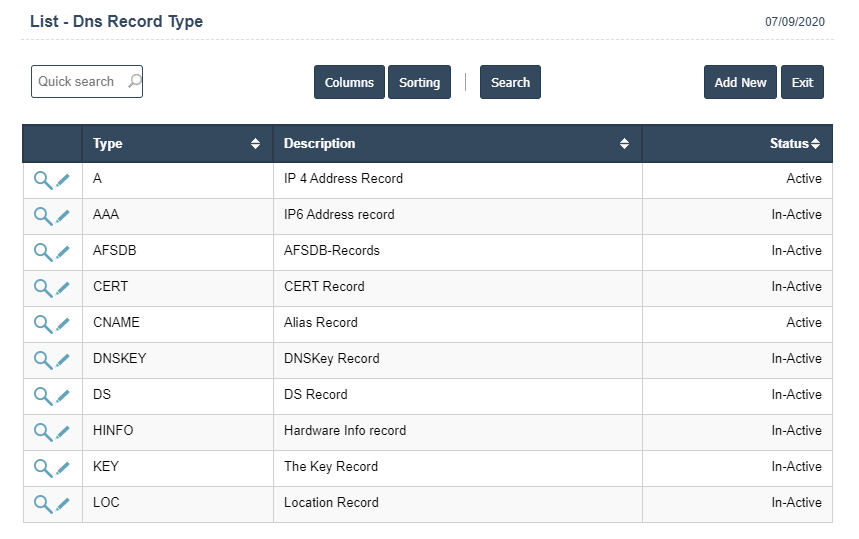This screenshot has width=859, height=539.
Task: View the AFSDB record details icon
Action: [43, 252]
